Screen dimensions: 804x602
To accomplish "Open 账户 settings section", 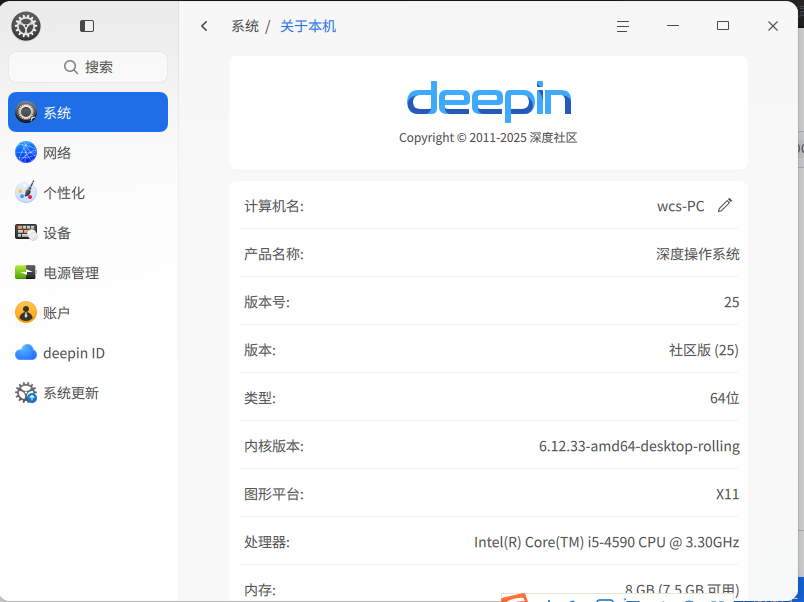I will pyautogui.click(x=88, y=312).
